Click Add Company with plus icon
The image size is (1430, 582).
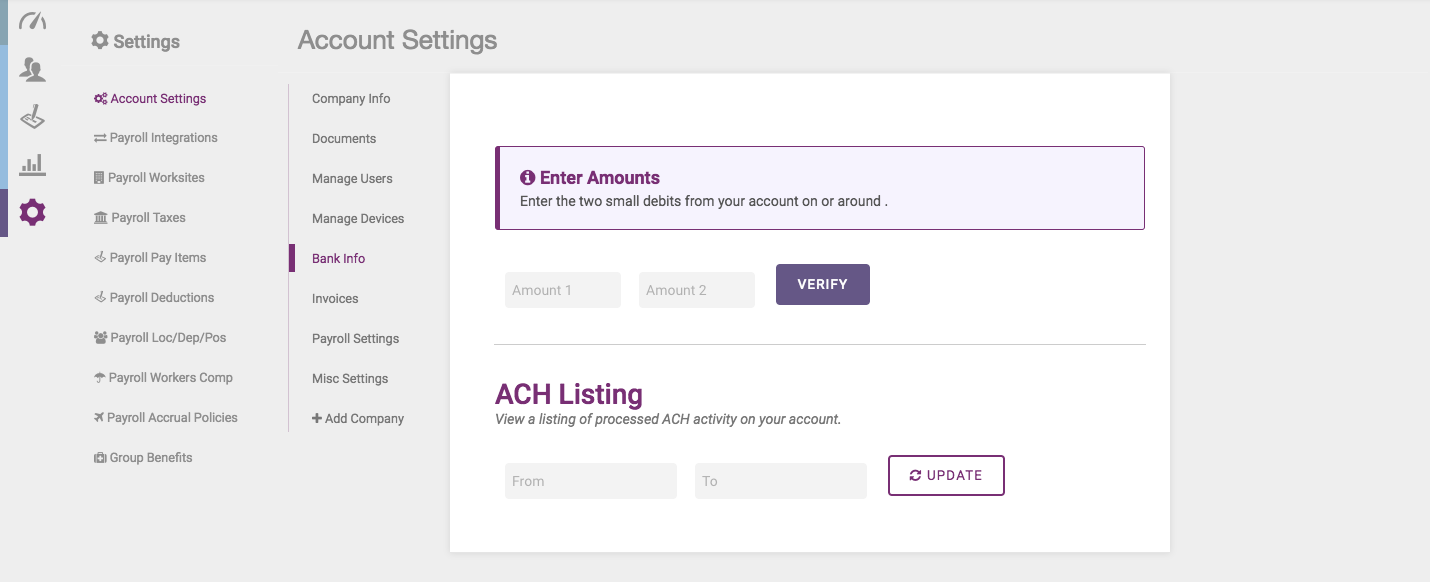coord(358,419)
